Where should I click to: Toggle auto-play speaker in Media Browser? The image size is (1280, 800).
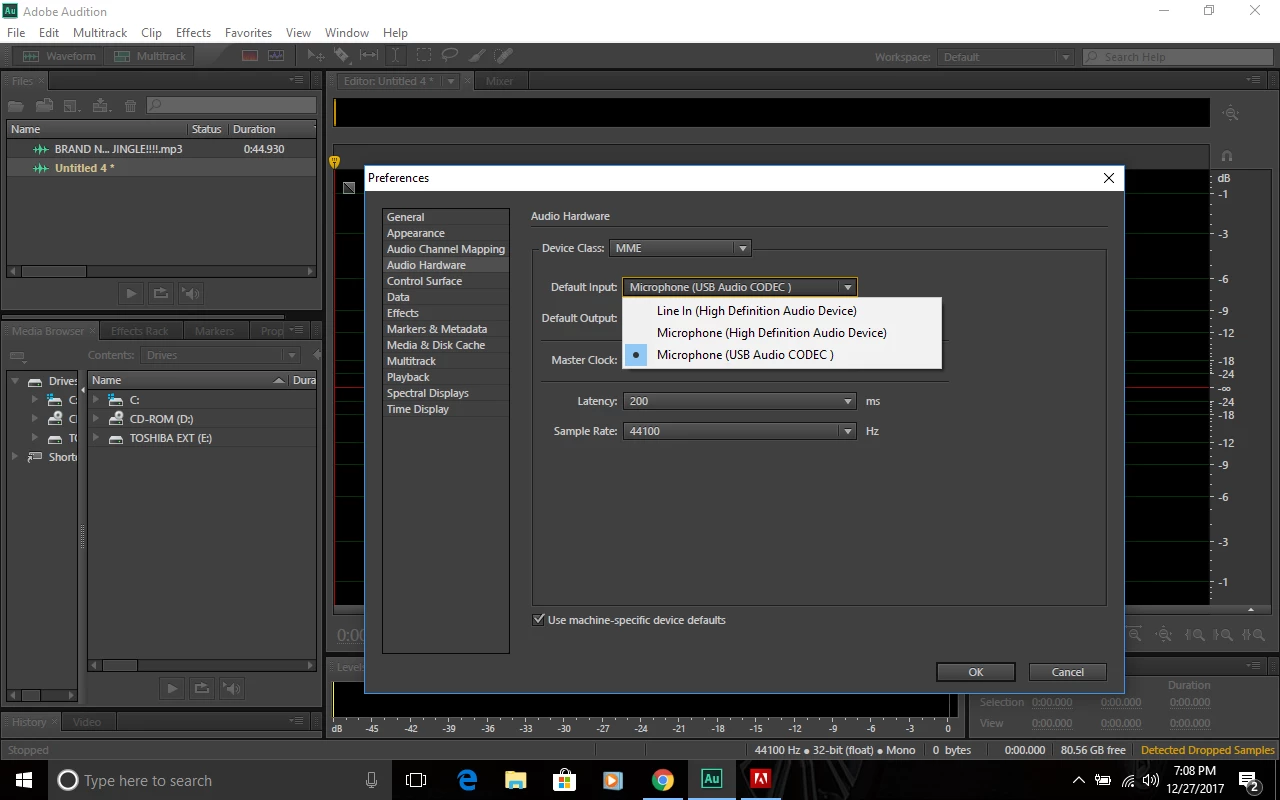[232, 688]
